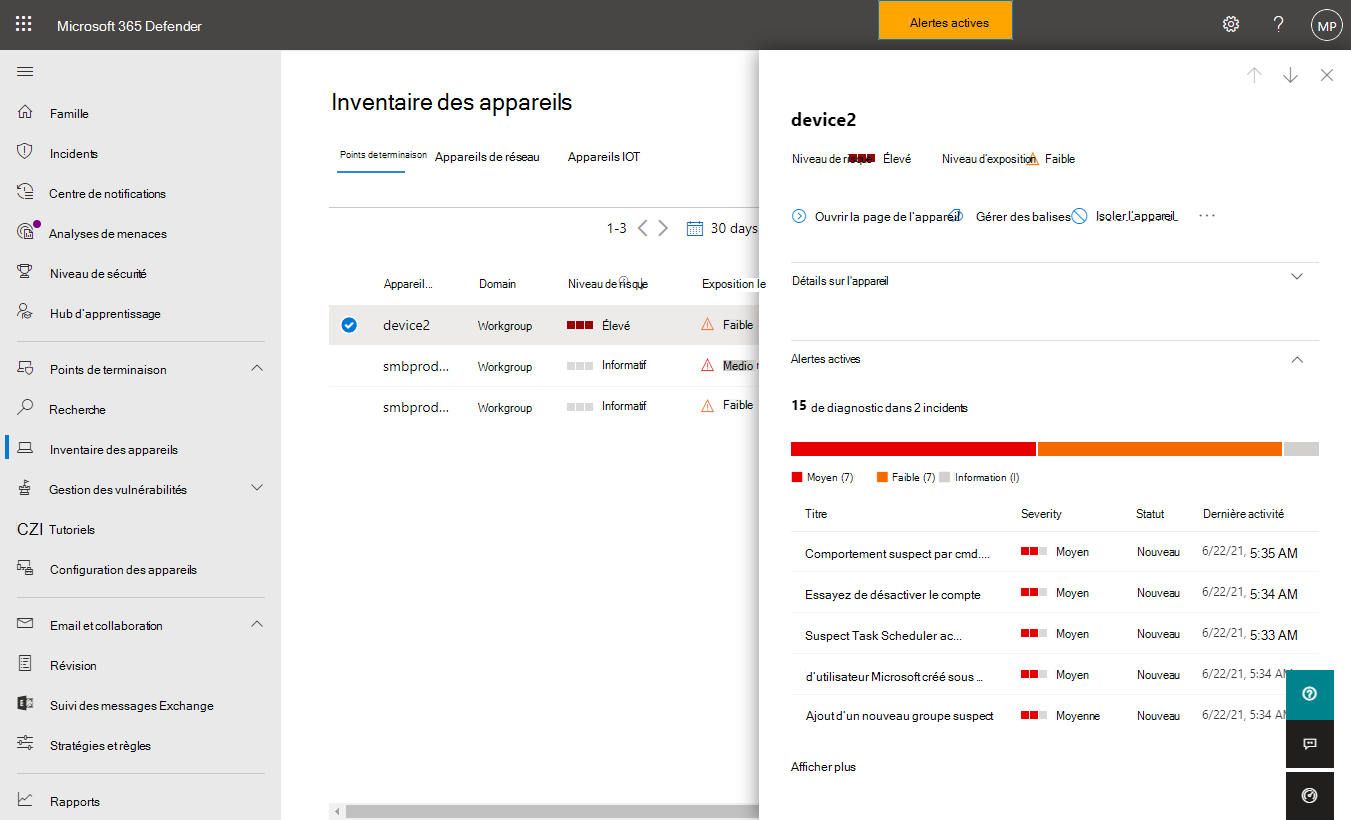
Task: Collapse the navigation with hamburger icon
Action: (x=25, y=71)
